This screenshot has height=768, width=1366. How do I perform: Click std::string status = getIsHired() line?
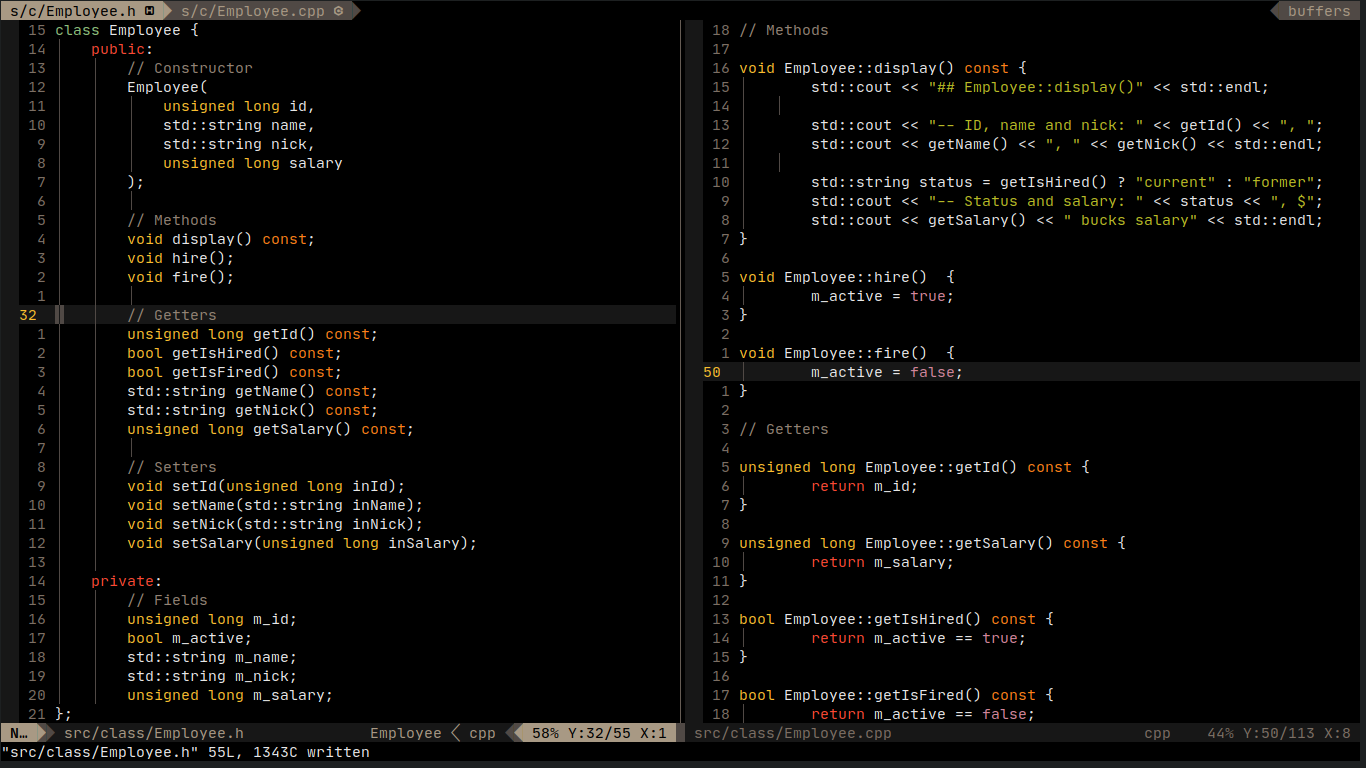tap(1067, 182)
